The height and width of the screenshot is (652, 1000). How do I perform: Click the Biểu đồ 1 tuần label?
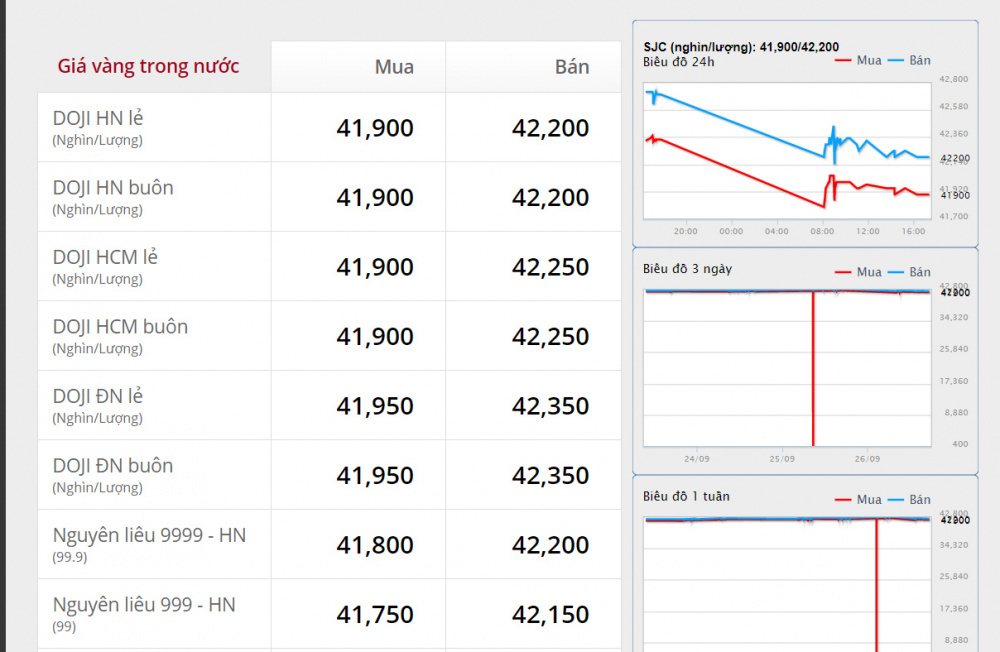[x=686, y=496]
